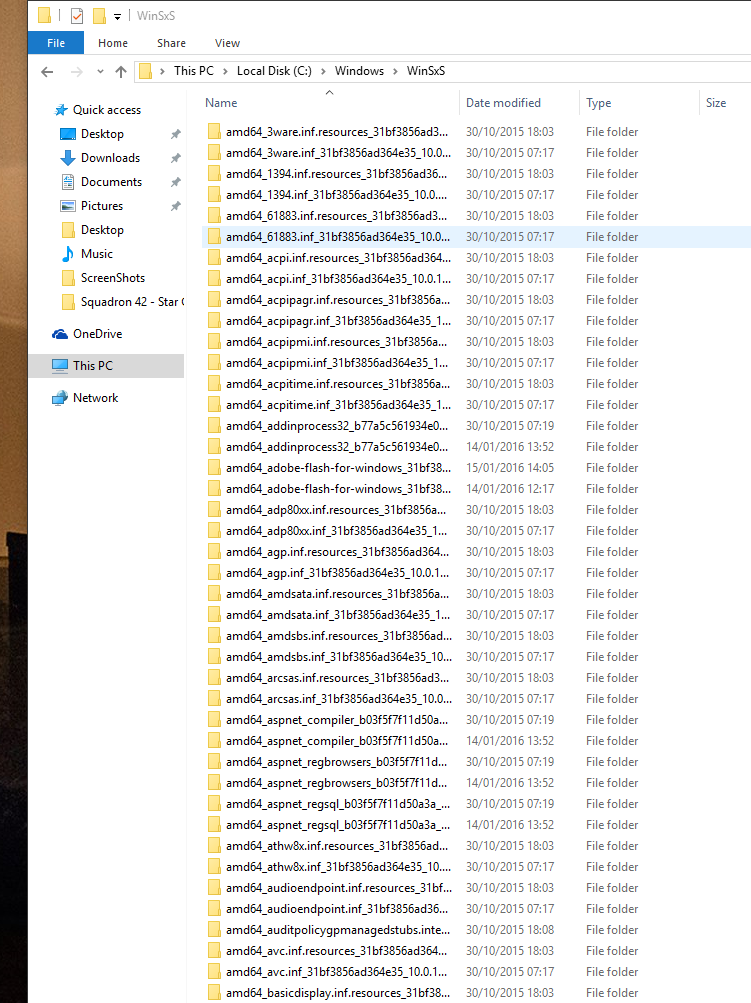
Task: Click the Quick access star icon
Action: 61,110
